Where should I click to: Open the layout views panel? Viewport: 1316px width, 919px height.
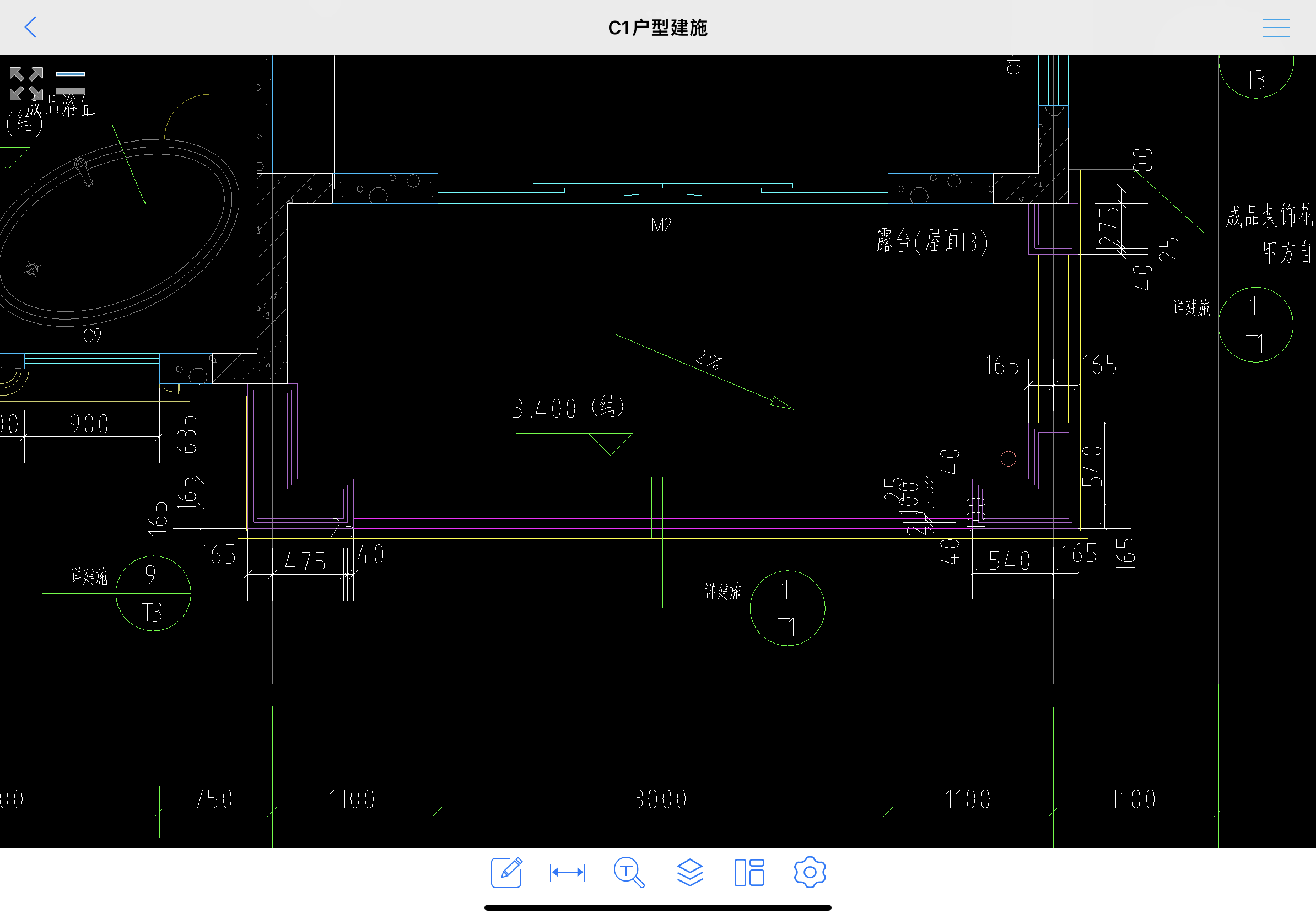coord(749,872)
